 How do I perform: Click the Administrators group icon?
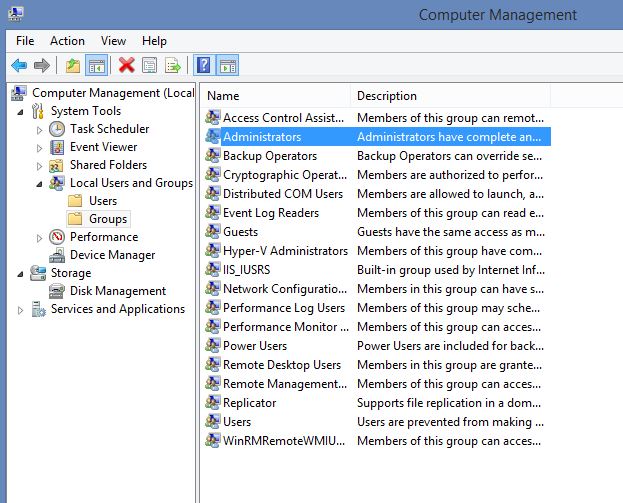point(213,137)
